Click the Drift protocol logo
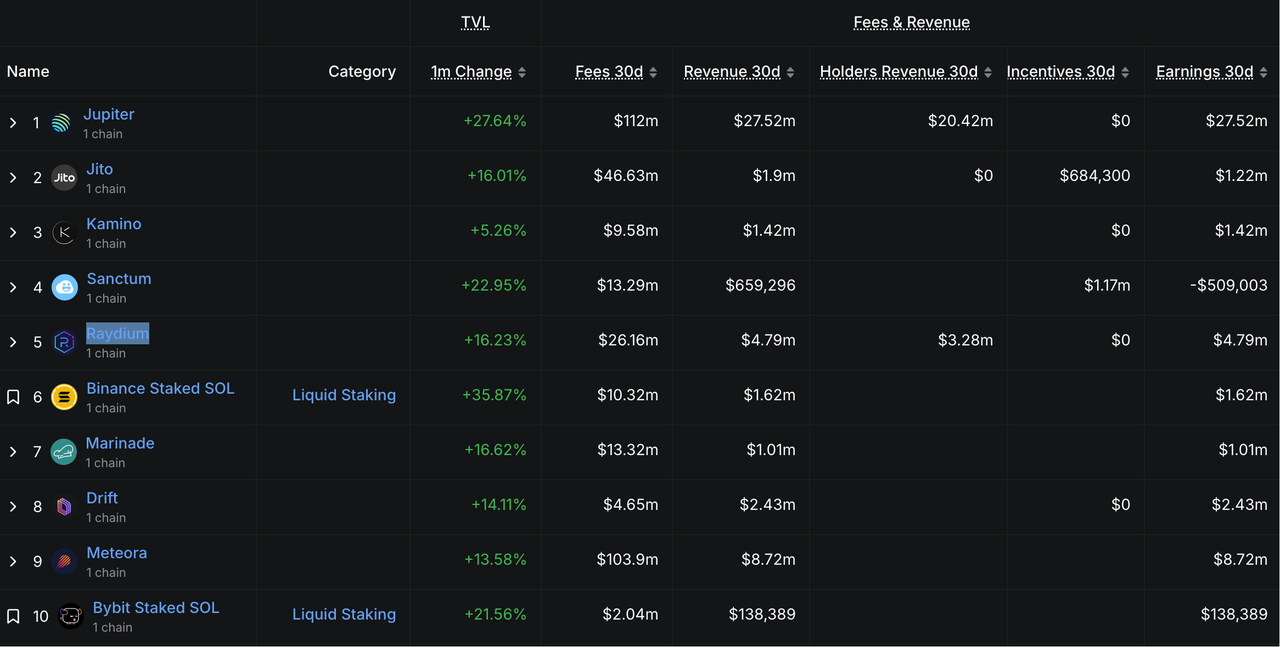This screenshot has height=647, width=1280. 64,507
